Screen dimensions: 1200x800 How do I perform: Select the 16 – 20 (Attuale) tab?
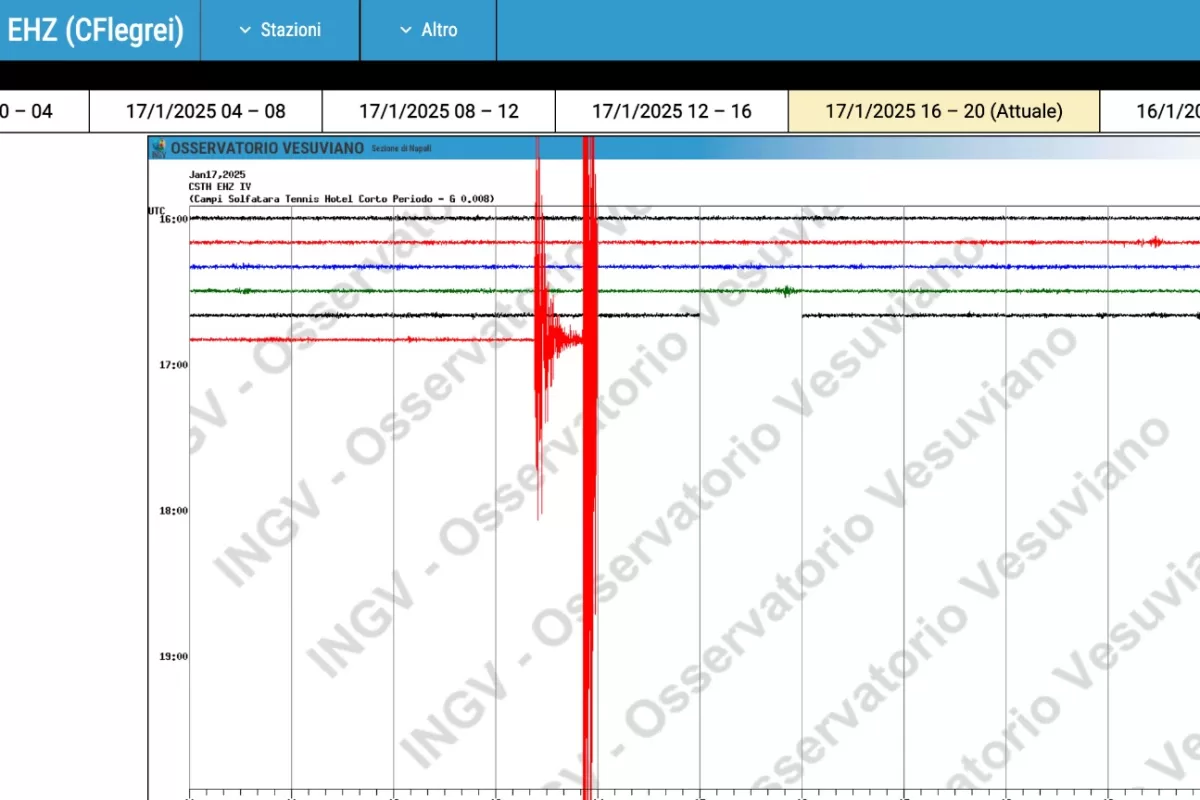[944, 111]
